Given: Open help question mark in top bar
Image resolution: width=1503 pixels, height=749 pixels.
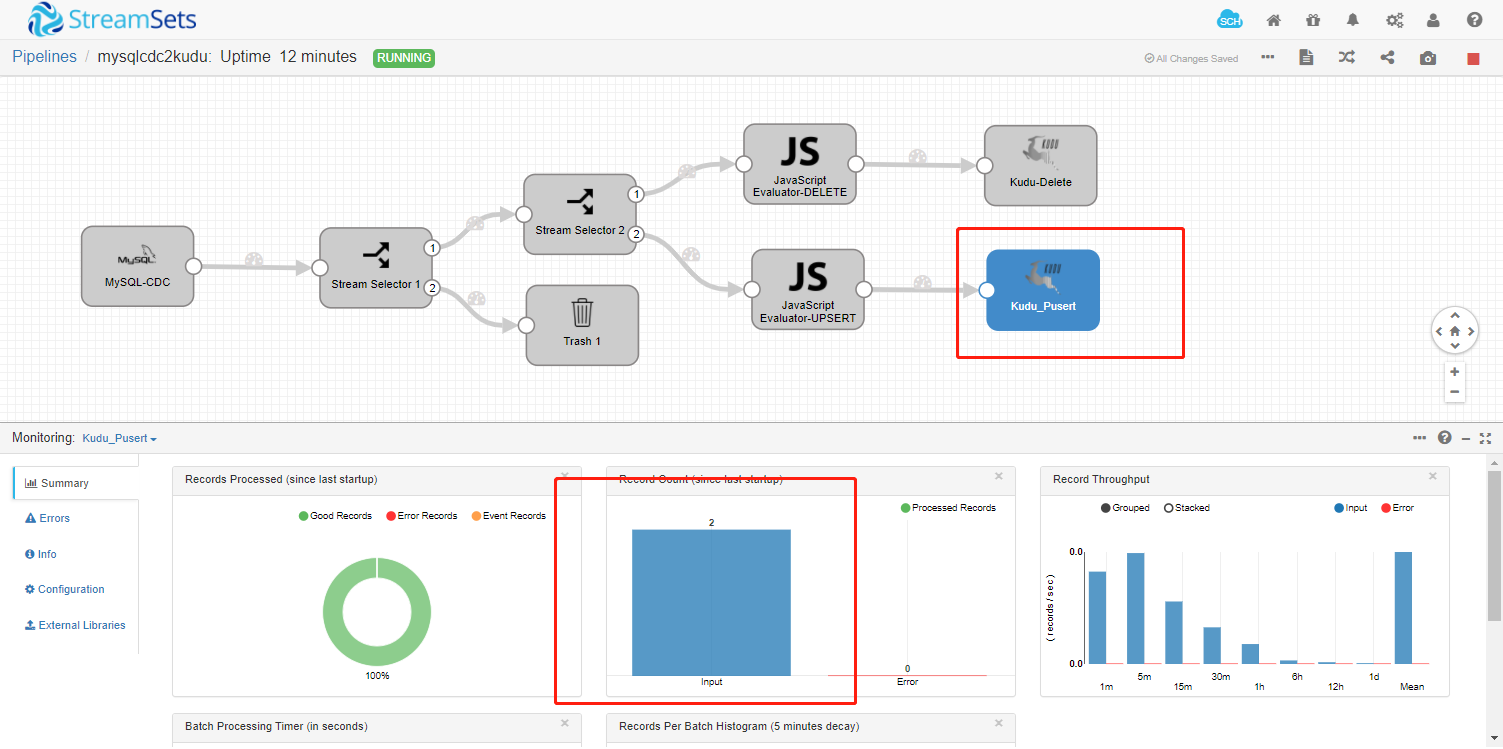Looking at the screenshot, I should 1474,20.
